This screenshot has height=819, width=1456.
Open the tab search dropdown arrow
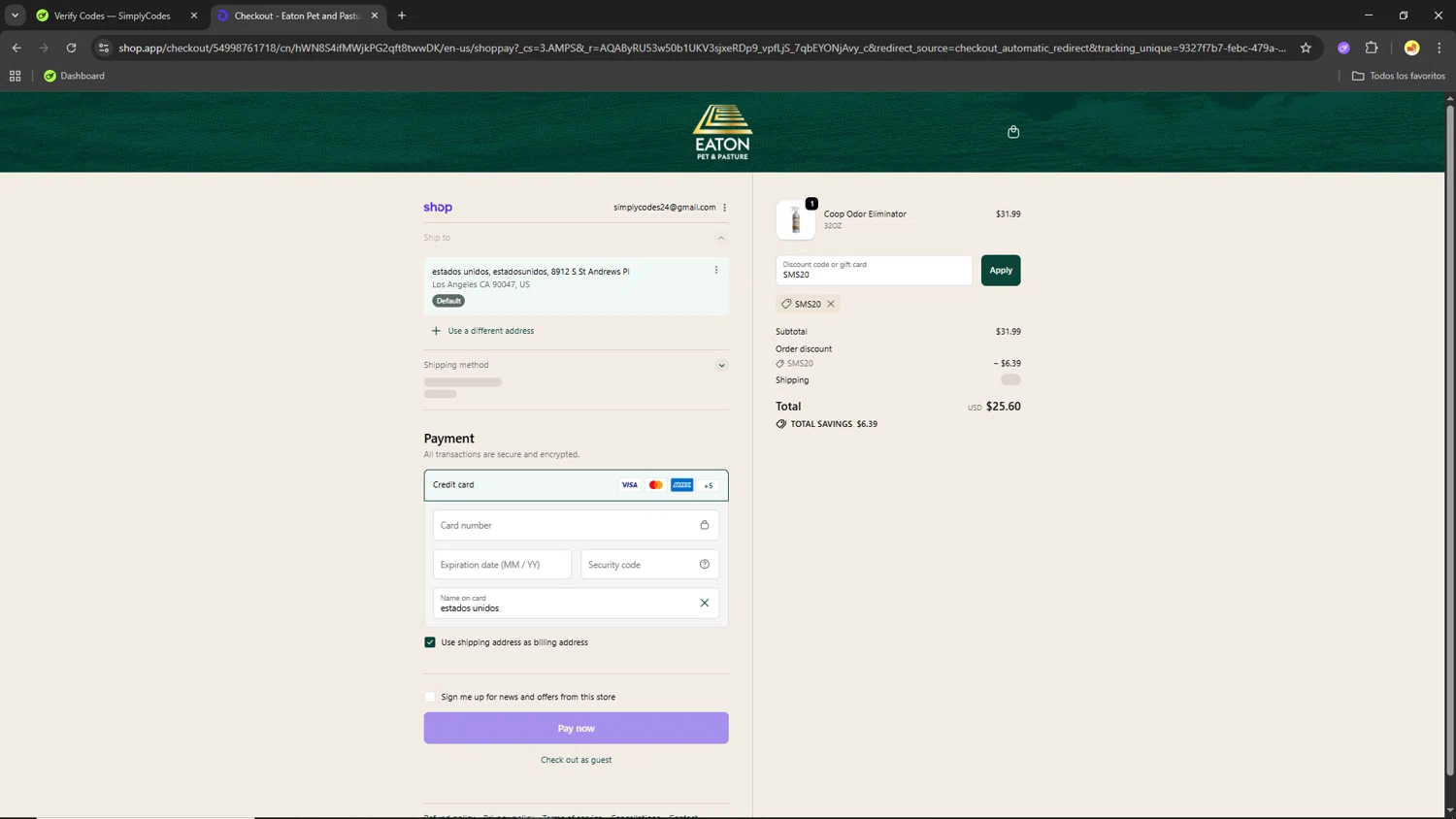15,16
